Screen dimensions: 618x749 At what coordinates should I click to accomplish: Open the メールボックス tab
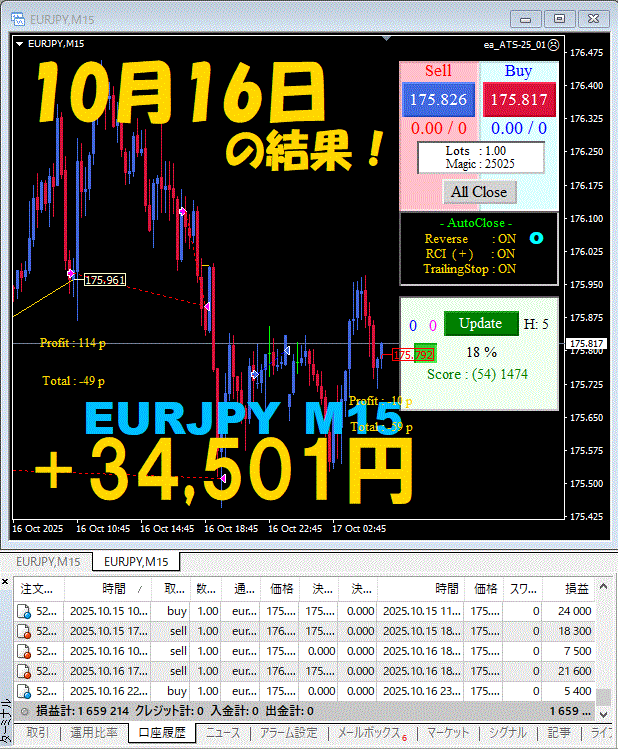pyautogui.click(x=373, y=733)
